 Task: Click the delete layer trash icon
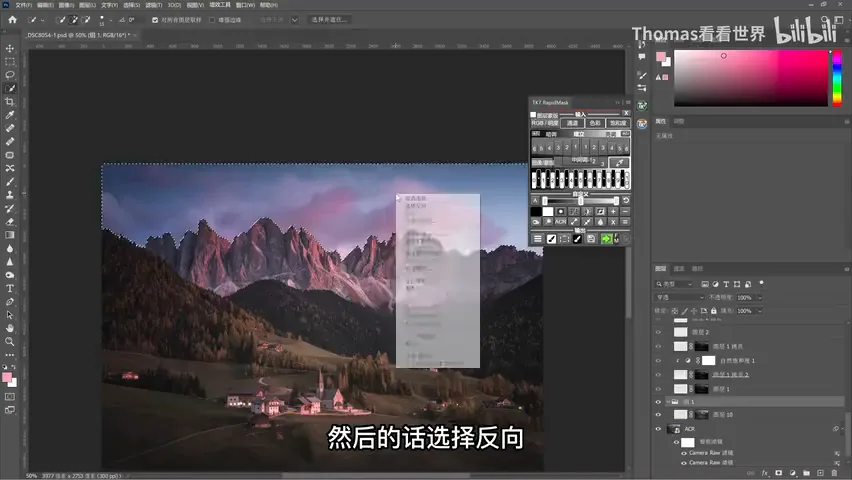pos(835,473)
